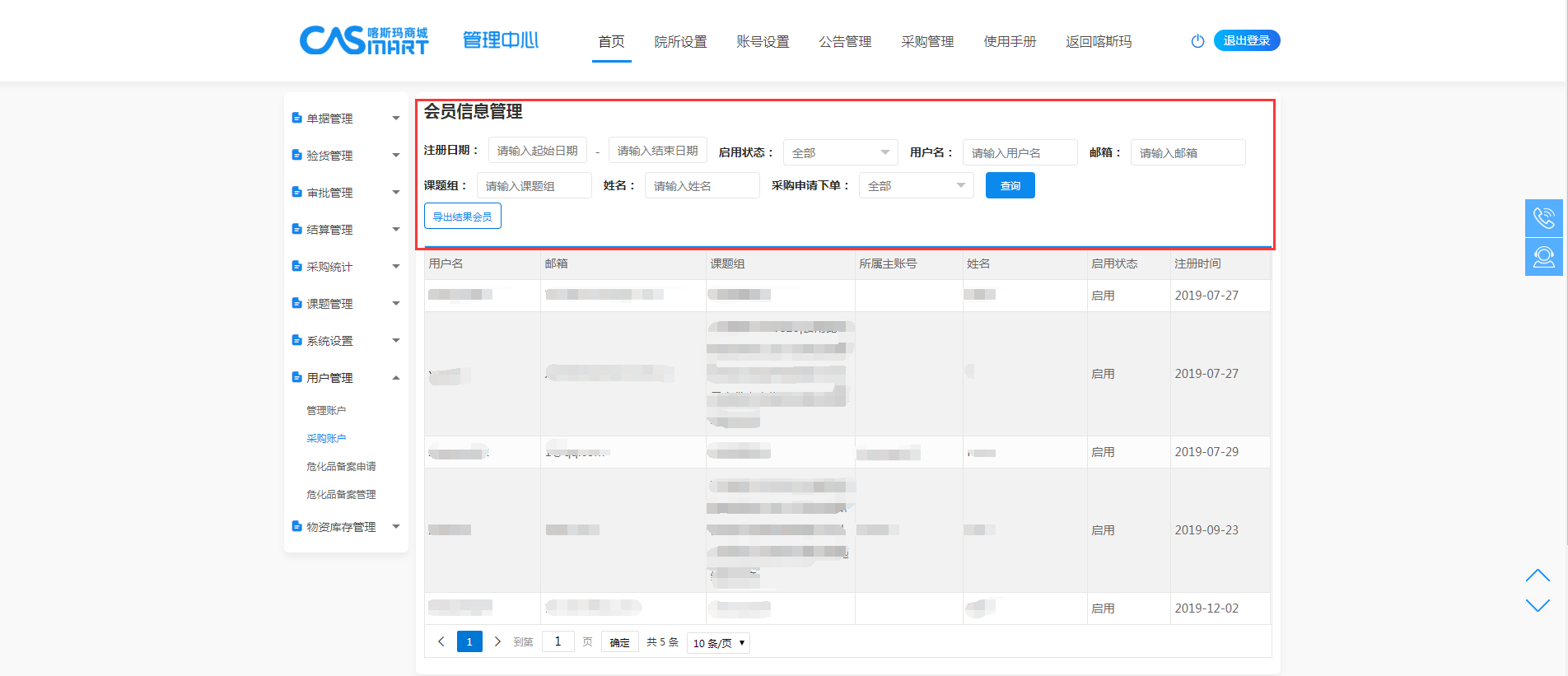
Task: Open the 院所设置 navigation tab
Action: click(680, 42)
